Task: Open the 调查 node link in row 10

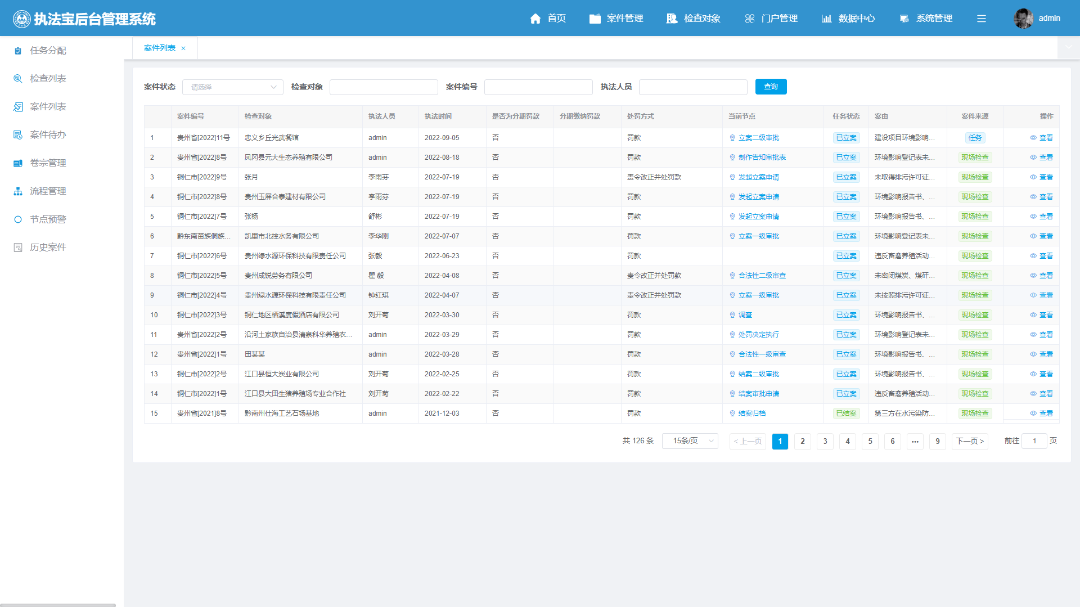Action: [x=745, y=315]
